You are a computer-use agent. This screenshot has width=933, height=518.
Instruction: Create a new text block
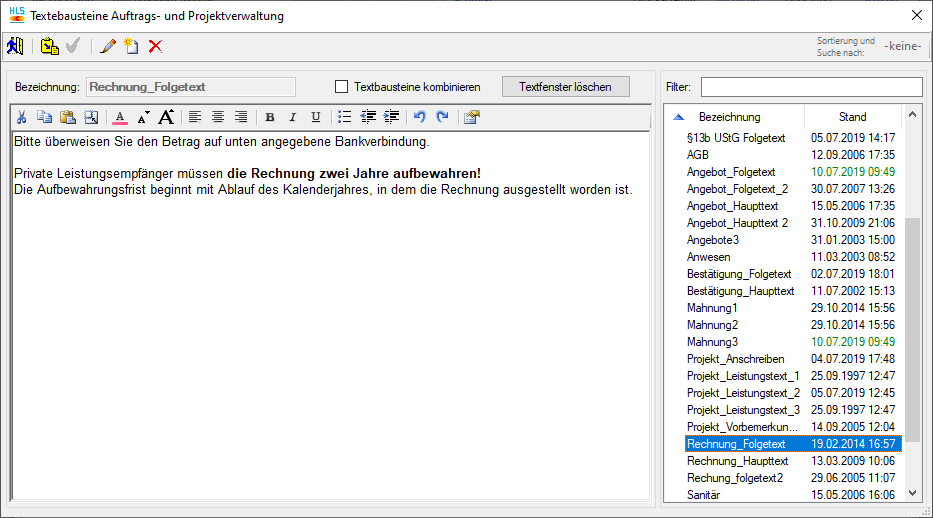131,46
